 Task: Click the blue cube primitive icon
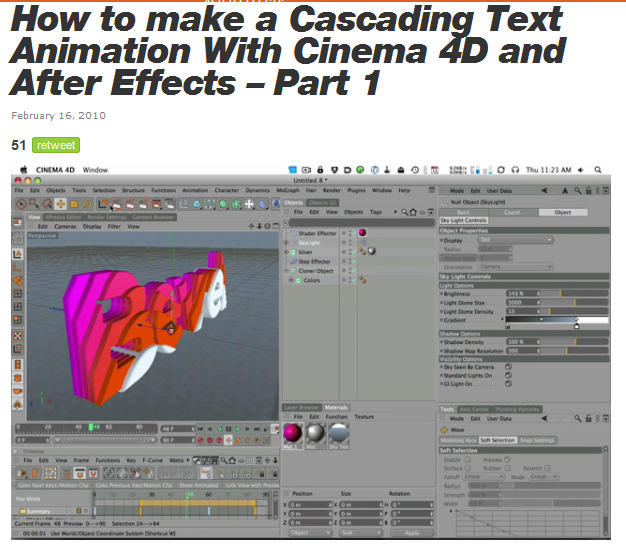click(197, 204)
